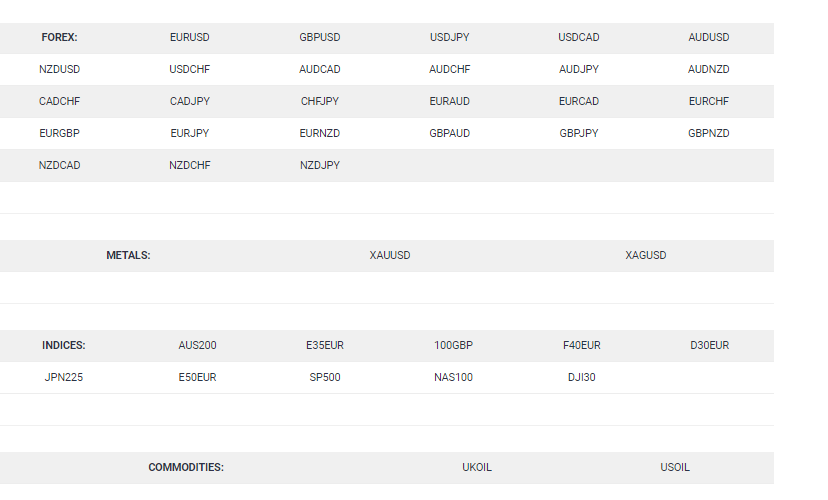Click the UKOIL commodity
Screen dimensions: 828x500
477,468
